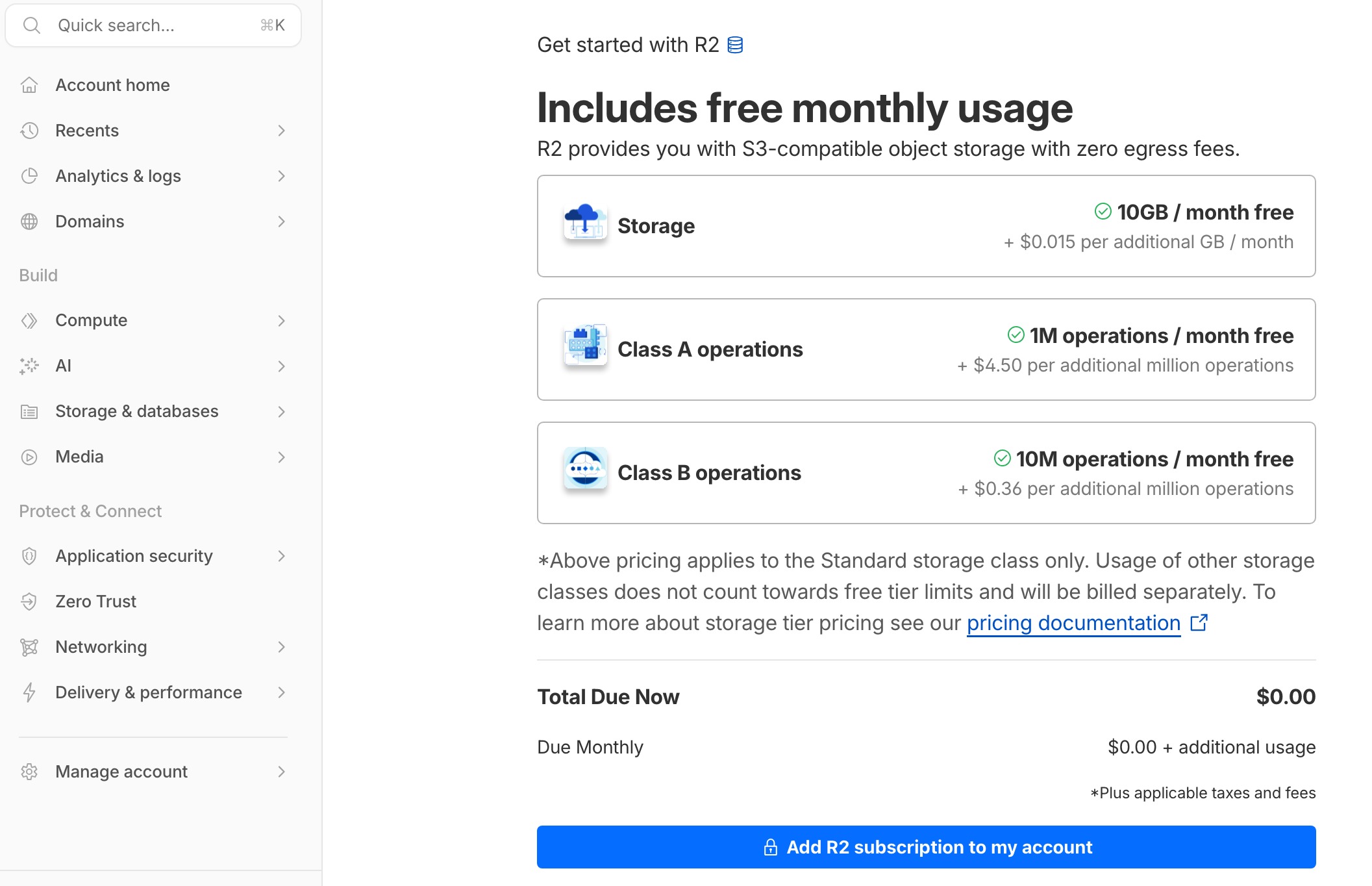This screenshot has width=1372, height=886.
Task: Click the Domains globe icon
Action: pos(29,221)
